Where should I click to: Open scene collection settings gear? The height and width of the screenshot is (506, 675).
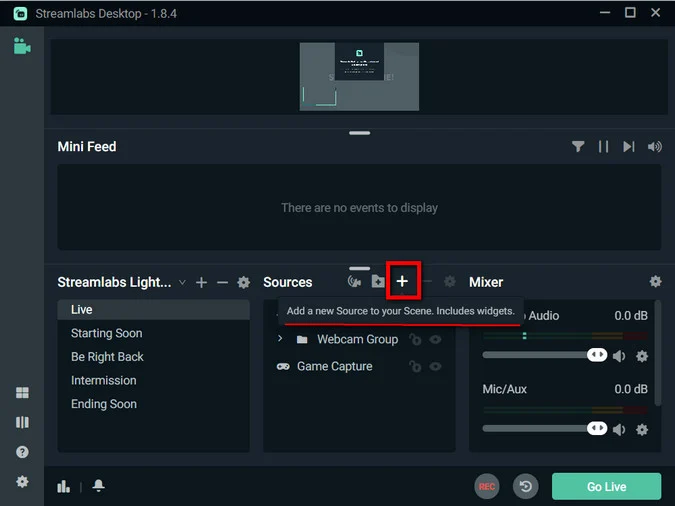[x=244, y=282]
